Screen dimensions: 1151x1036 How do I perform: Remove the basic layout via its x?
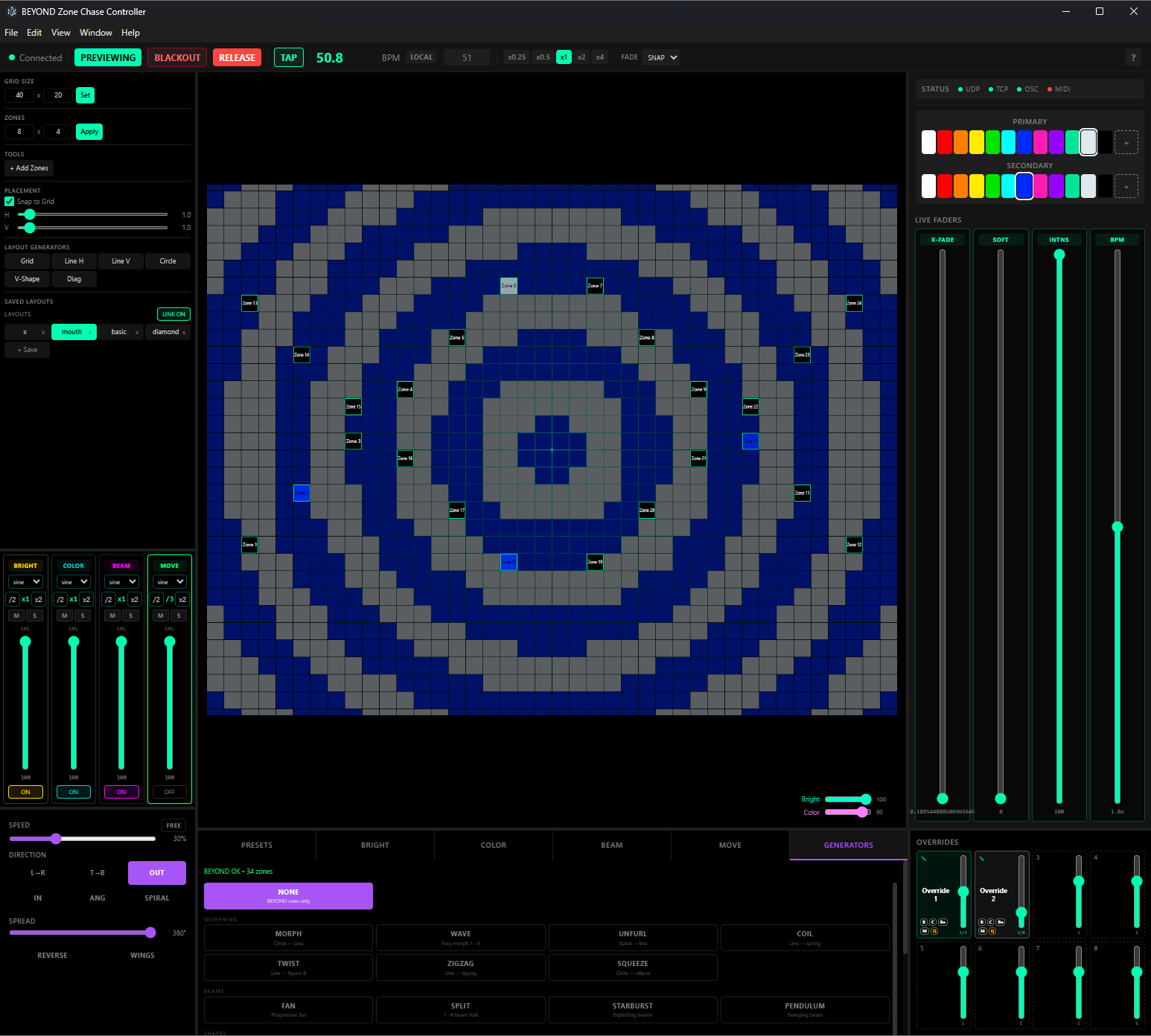coord(137,332)
